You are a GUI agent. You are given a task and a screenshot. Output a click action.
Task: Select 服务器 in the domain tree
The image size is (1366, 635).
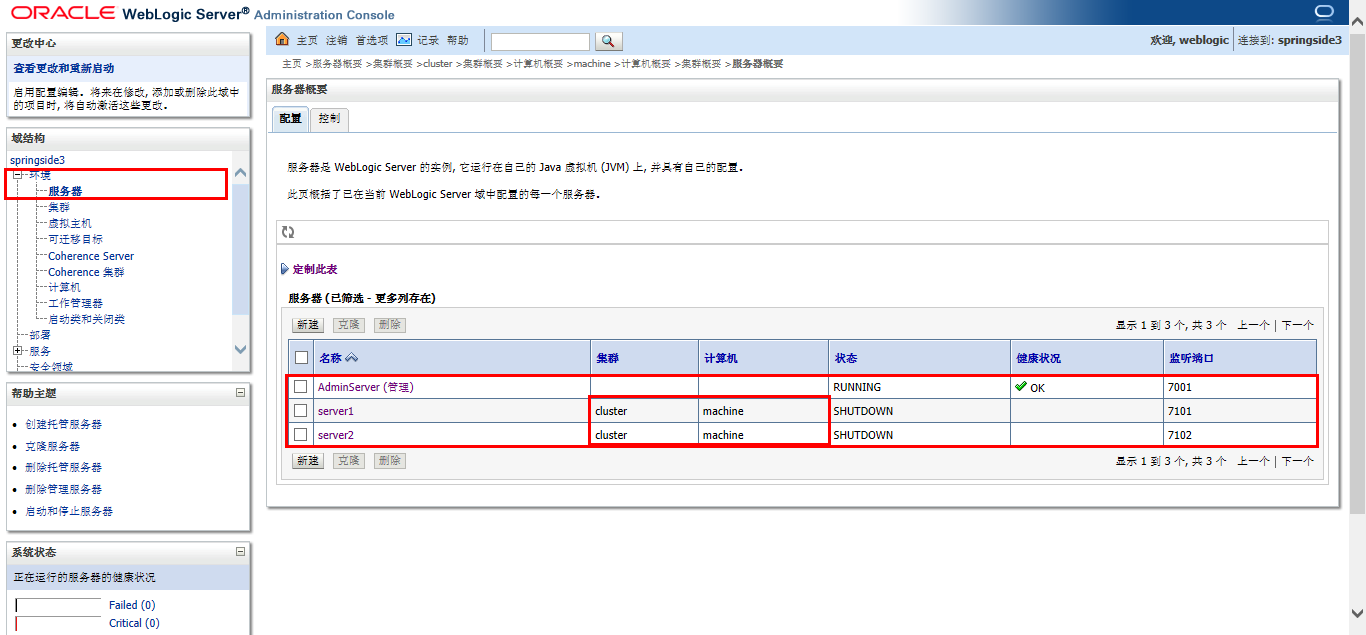65,191
